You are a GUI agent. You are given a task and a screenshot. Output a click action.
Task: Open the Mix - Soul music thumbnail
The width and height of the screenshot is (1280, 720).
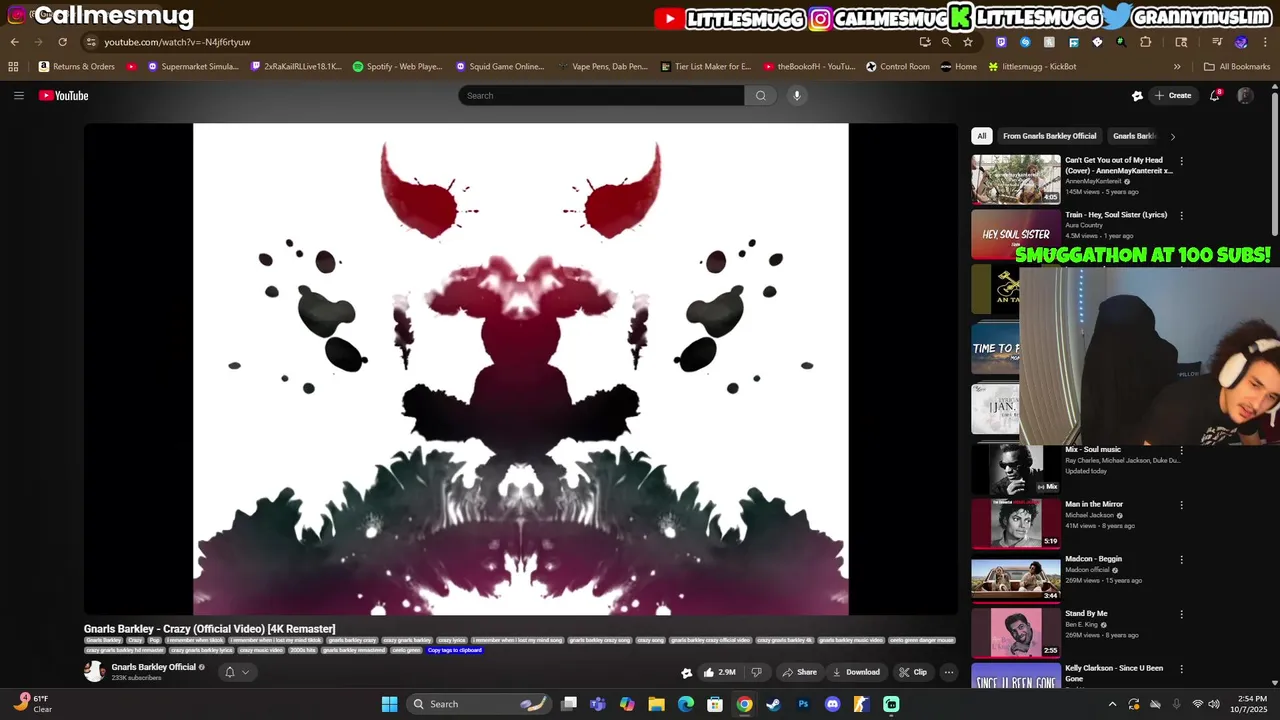tap(1016, 469)
